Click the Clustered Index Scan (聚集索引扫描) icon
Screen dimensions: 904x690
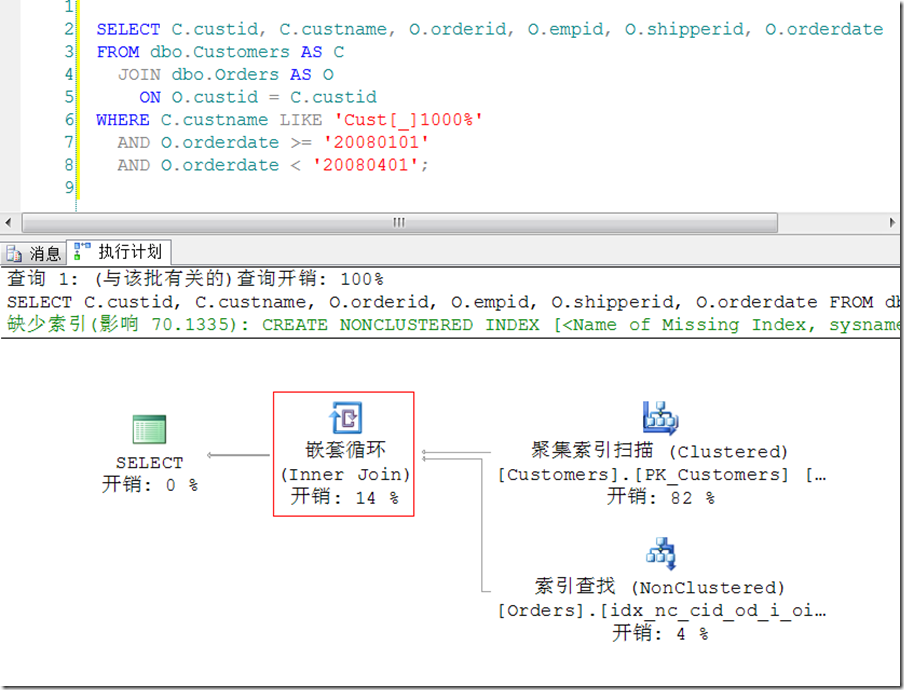point(660,418)
